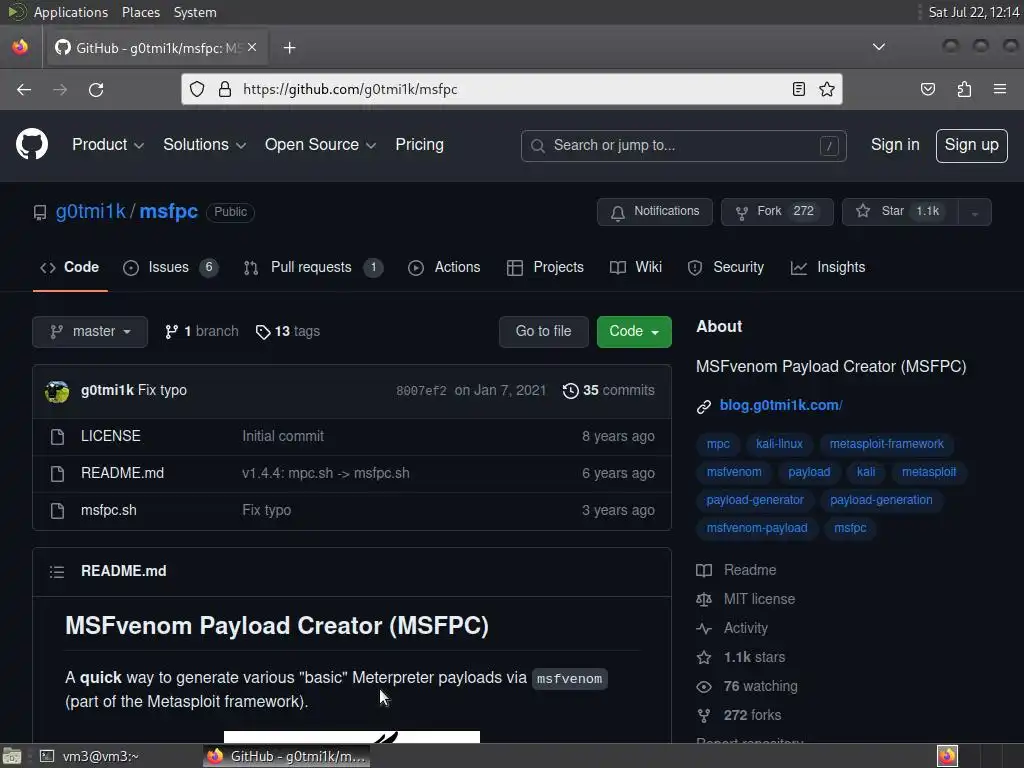Click the msfpc.sh file icon
1024x768 pixels.
[57, 511]
